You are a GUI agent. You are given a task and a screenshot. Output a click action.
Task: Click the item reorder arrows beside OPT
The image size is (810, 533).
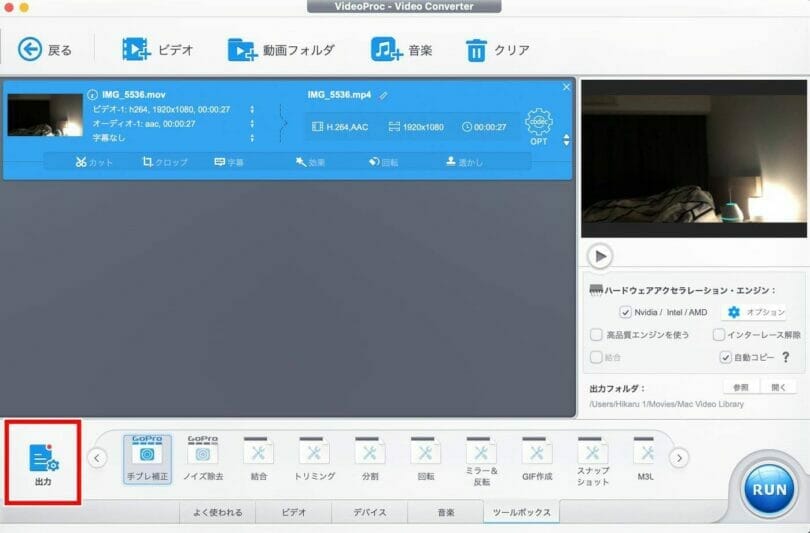pyautogui.click(x=566, y=139)
